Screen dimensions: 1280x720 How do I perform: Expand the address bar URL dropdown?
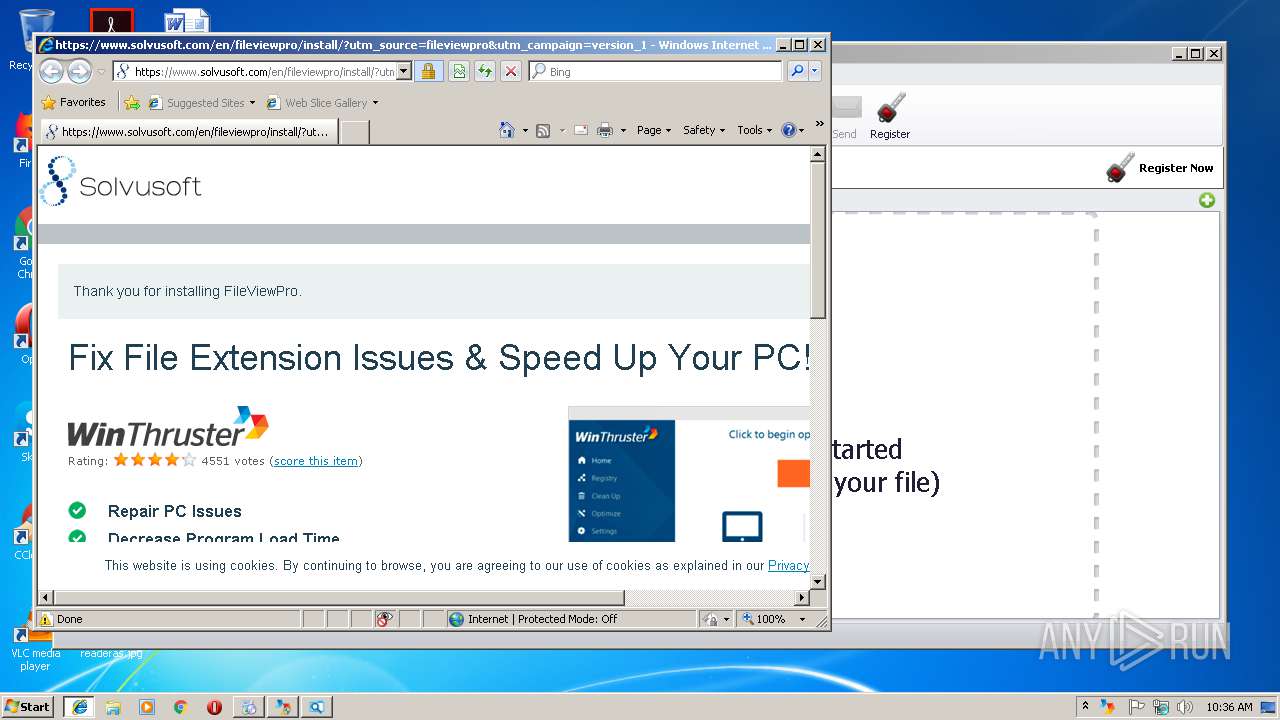[x=404, y=71]
